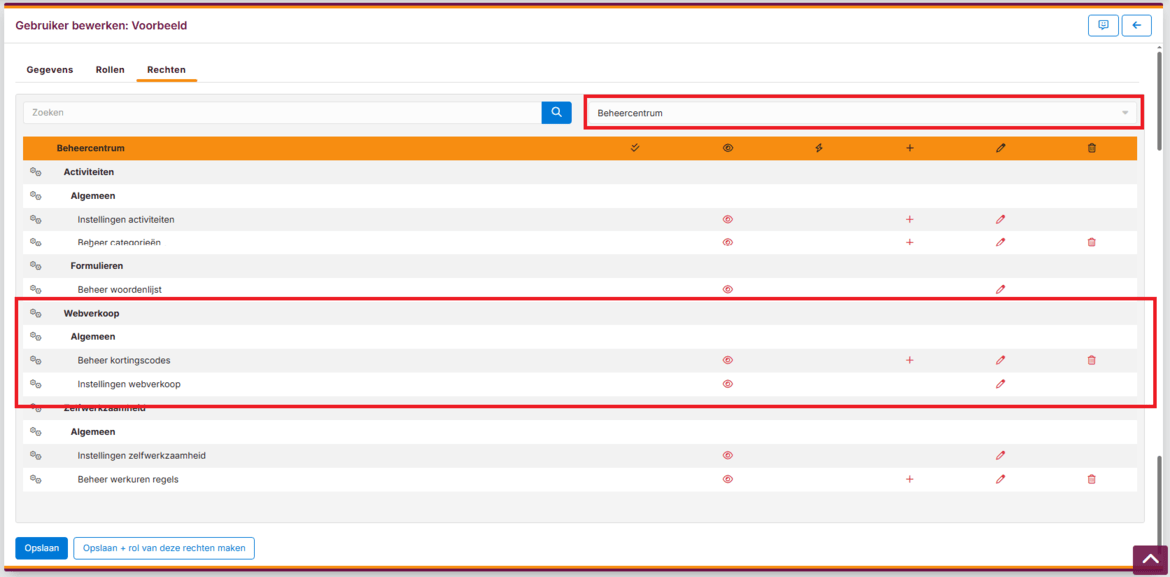Image resolution: width=1170 pixels, height=577 pixels.
Task: Click plus icon for Instellingen activiteiten
Action: tap(909, 219)
